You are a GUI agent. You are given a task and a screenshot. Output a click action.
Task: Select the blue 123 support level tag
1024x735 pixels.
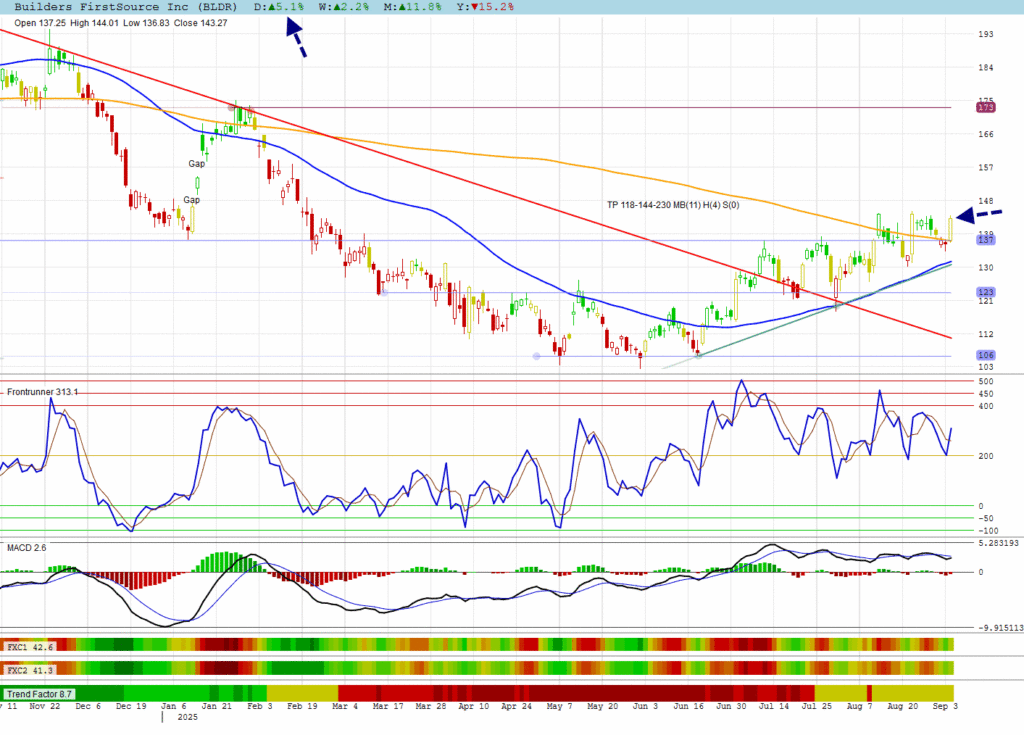coord(985,292)
